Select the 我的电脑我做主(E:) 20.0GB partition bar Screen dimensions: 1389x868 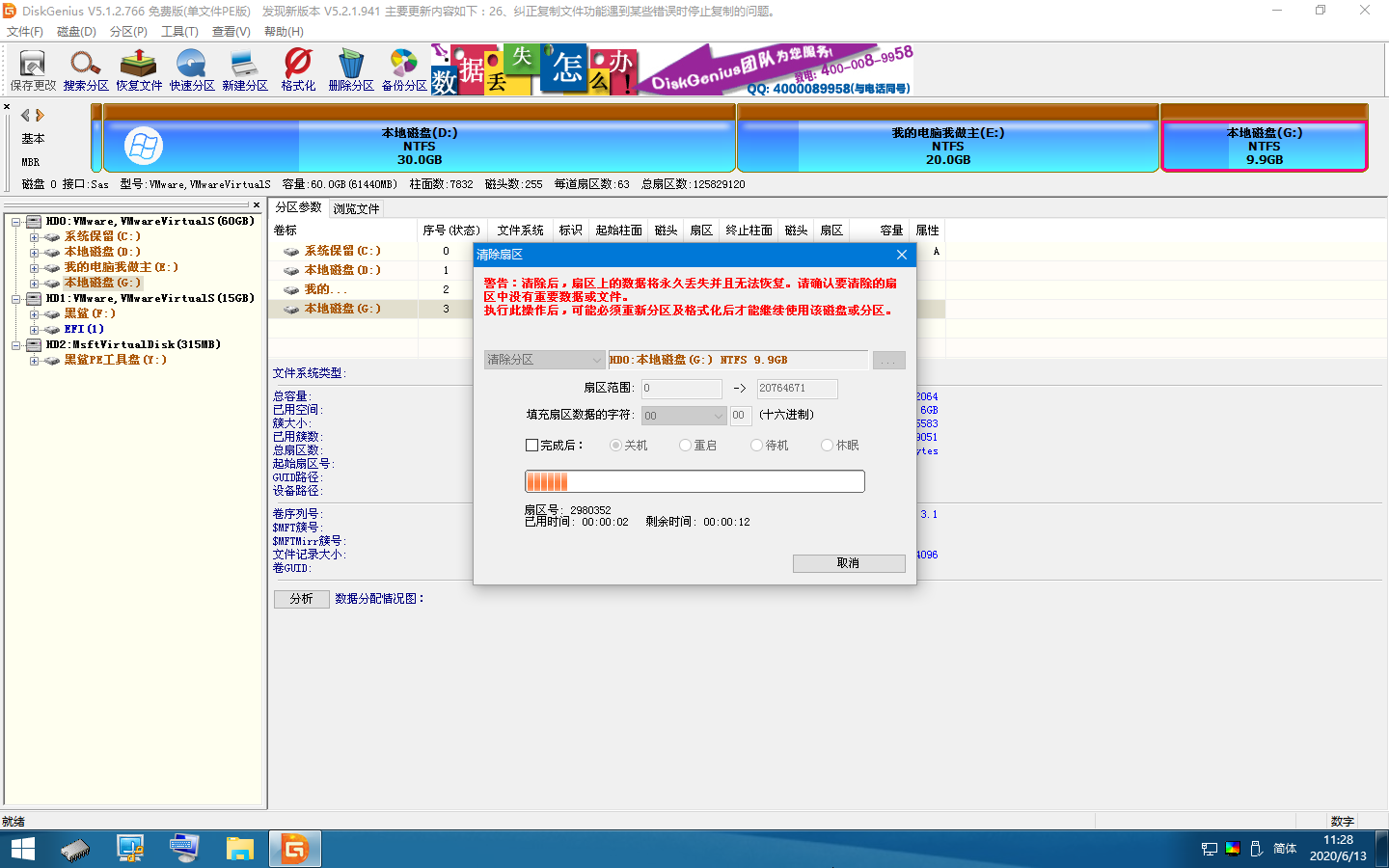click(948, 138)
